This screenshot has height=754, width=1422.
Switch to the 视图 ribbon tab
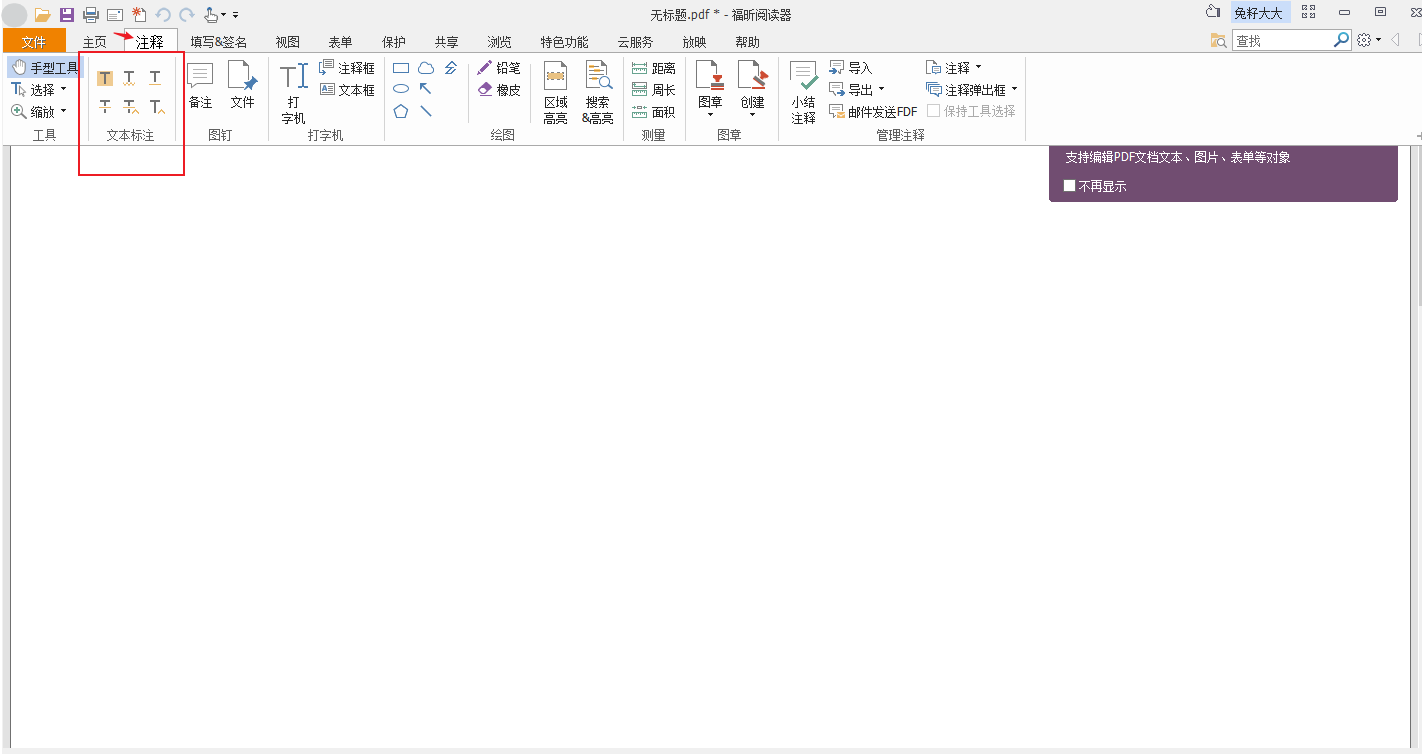click(x=287, y=42)
